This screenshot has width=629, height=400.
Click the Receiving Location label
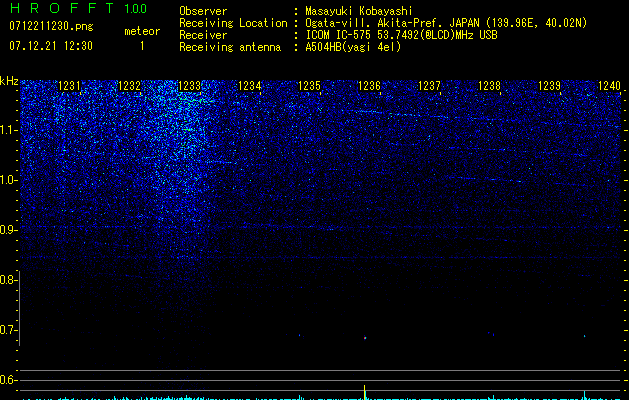coord(233,23)
